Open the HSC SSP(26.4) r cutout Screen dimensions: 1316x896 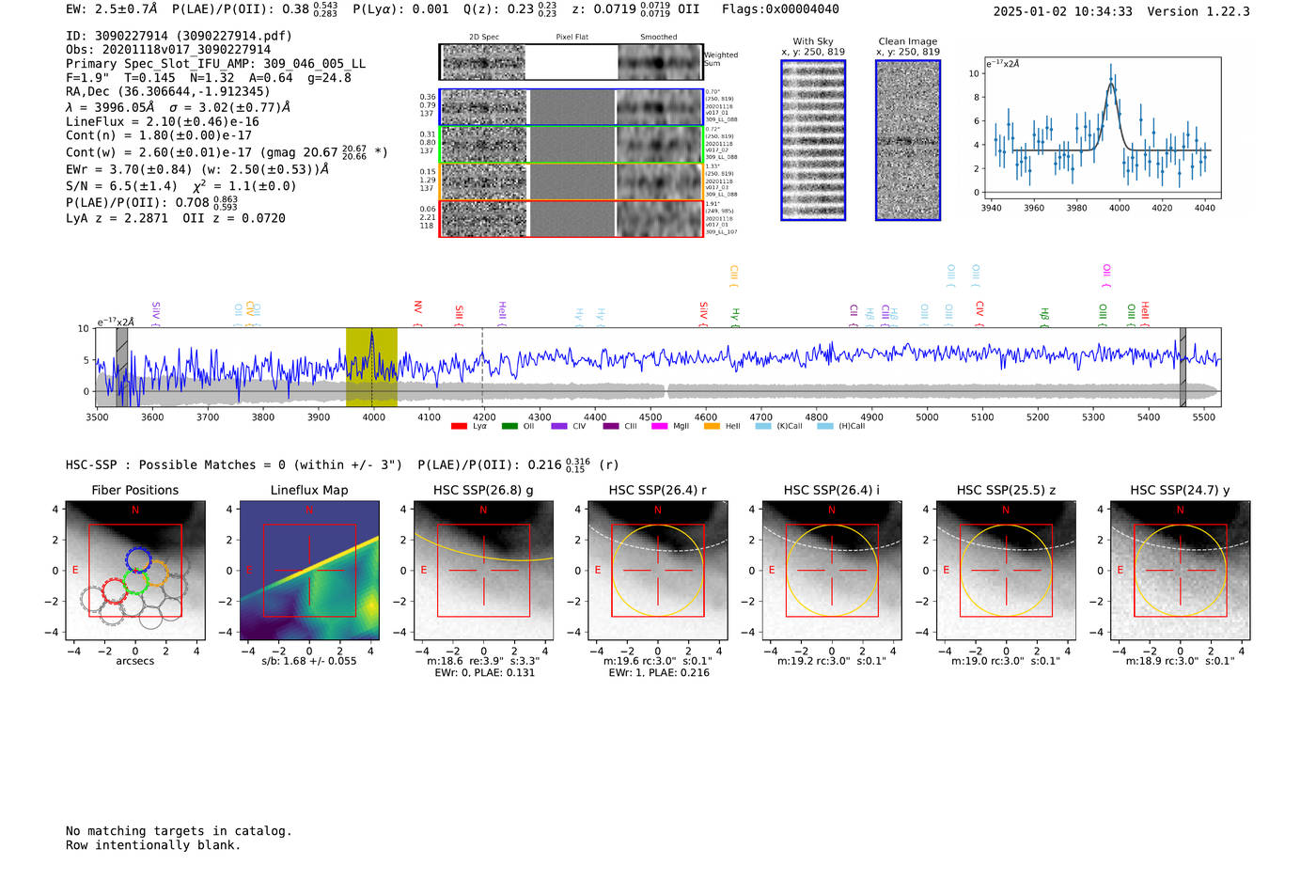click(658, 571)
